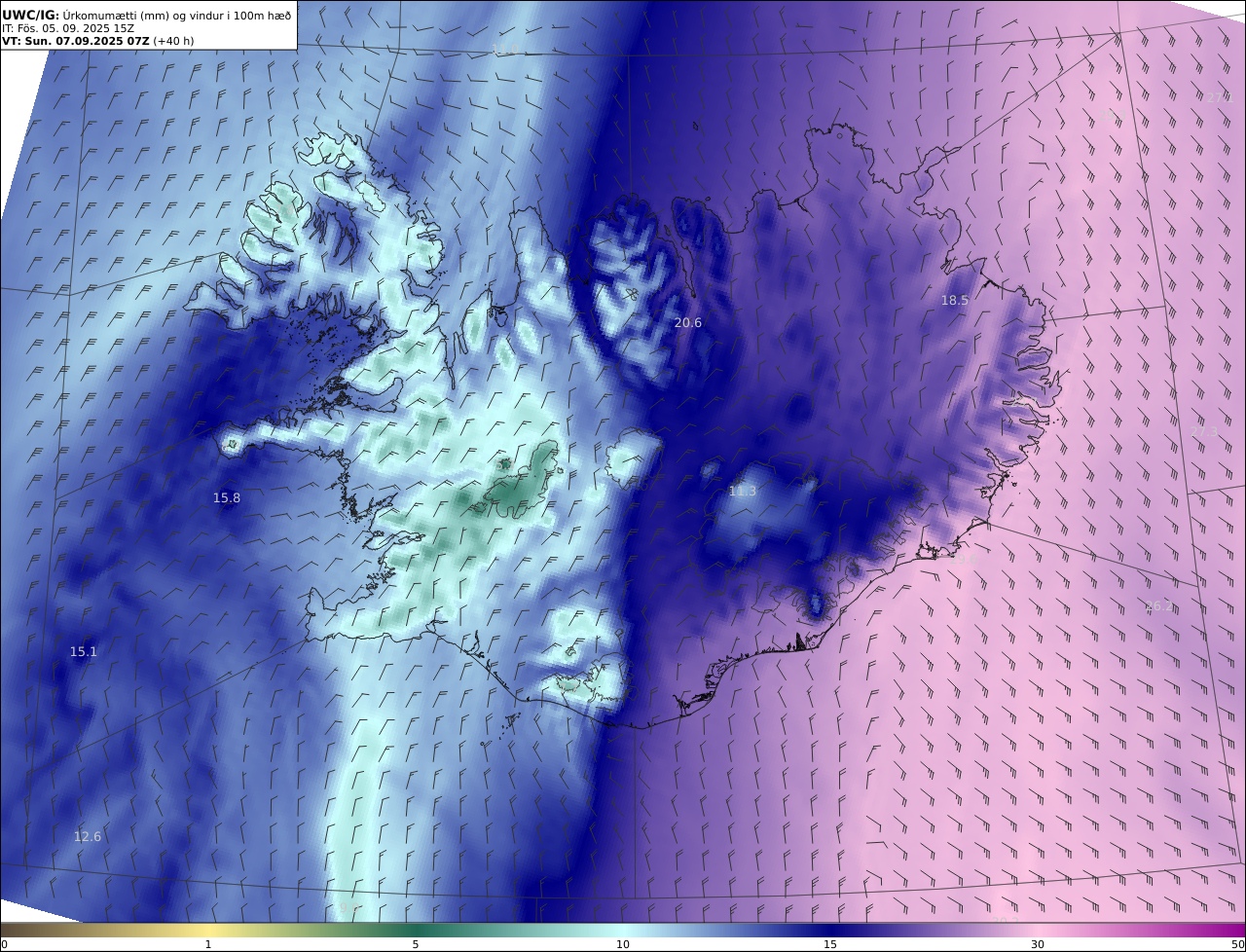Click the 12.6 value label near the bottom left
The height and width of the screenshot is (952, 1246).
point(88,836)
